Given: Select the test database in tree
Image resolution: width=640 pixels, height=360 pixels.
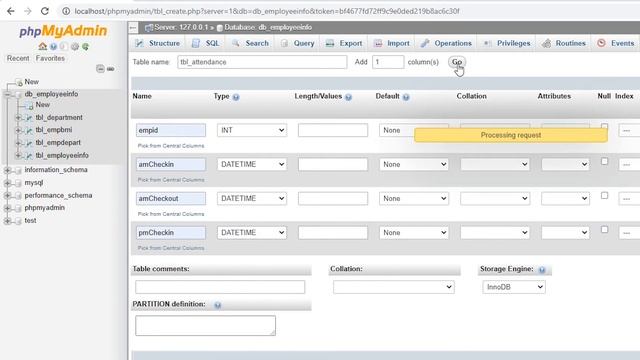Looking at the screenshot, I should 30,220.
